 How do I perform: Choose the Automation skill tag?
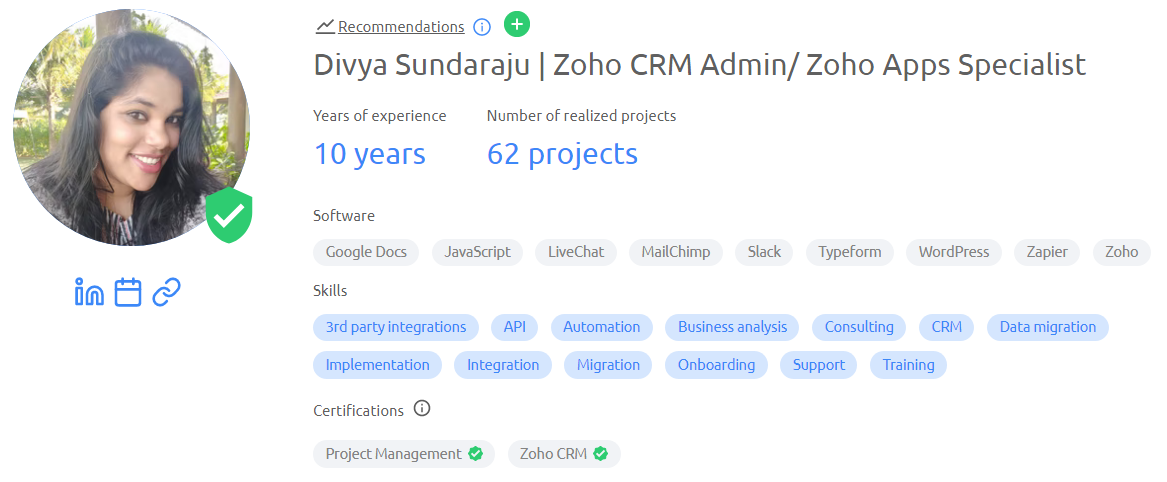coord(601,327)
